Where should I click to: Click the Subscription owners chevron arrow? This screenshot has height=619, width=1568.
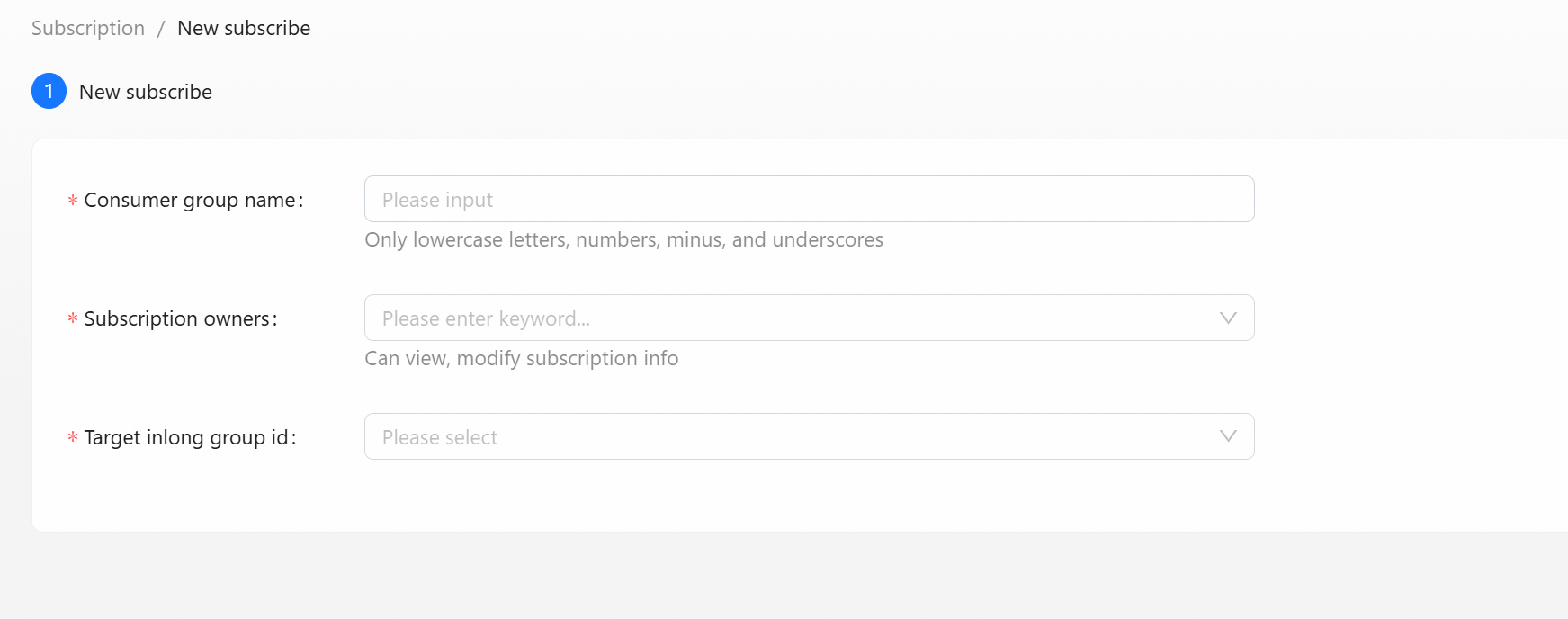[1227, 318]
